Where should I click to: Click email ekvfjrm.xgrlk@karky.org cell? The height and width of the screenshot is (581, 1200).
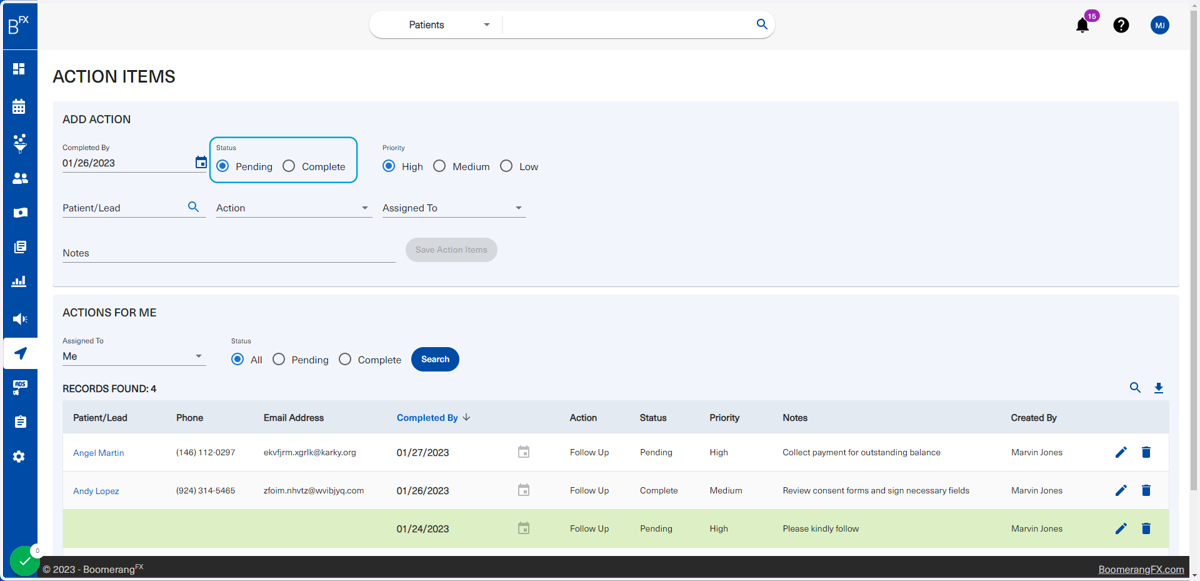point(310,453)
